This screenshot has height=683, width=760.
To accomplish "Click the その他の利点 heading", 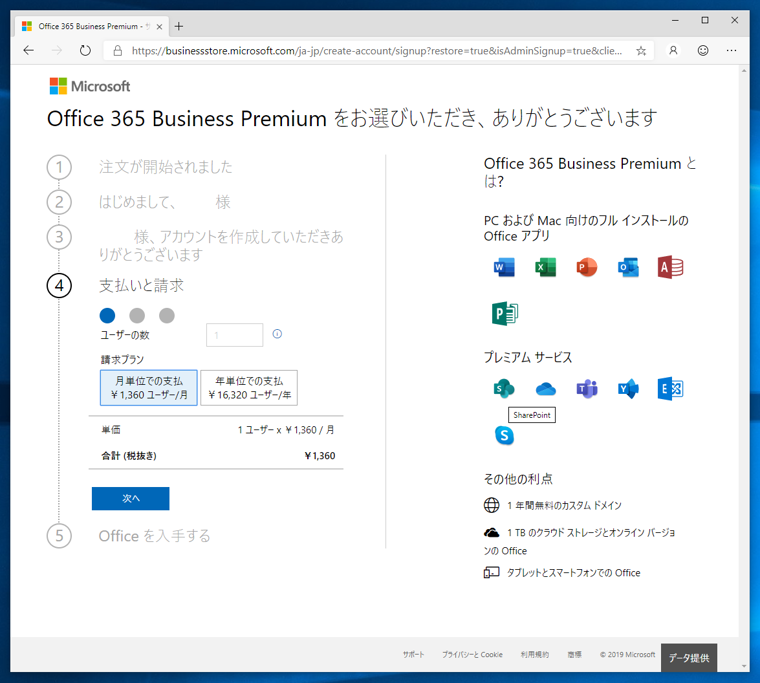I will point(518,479).
